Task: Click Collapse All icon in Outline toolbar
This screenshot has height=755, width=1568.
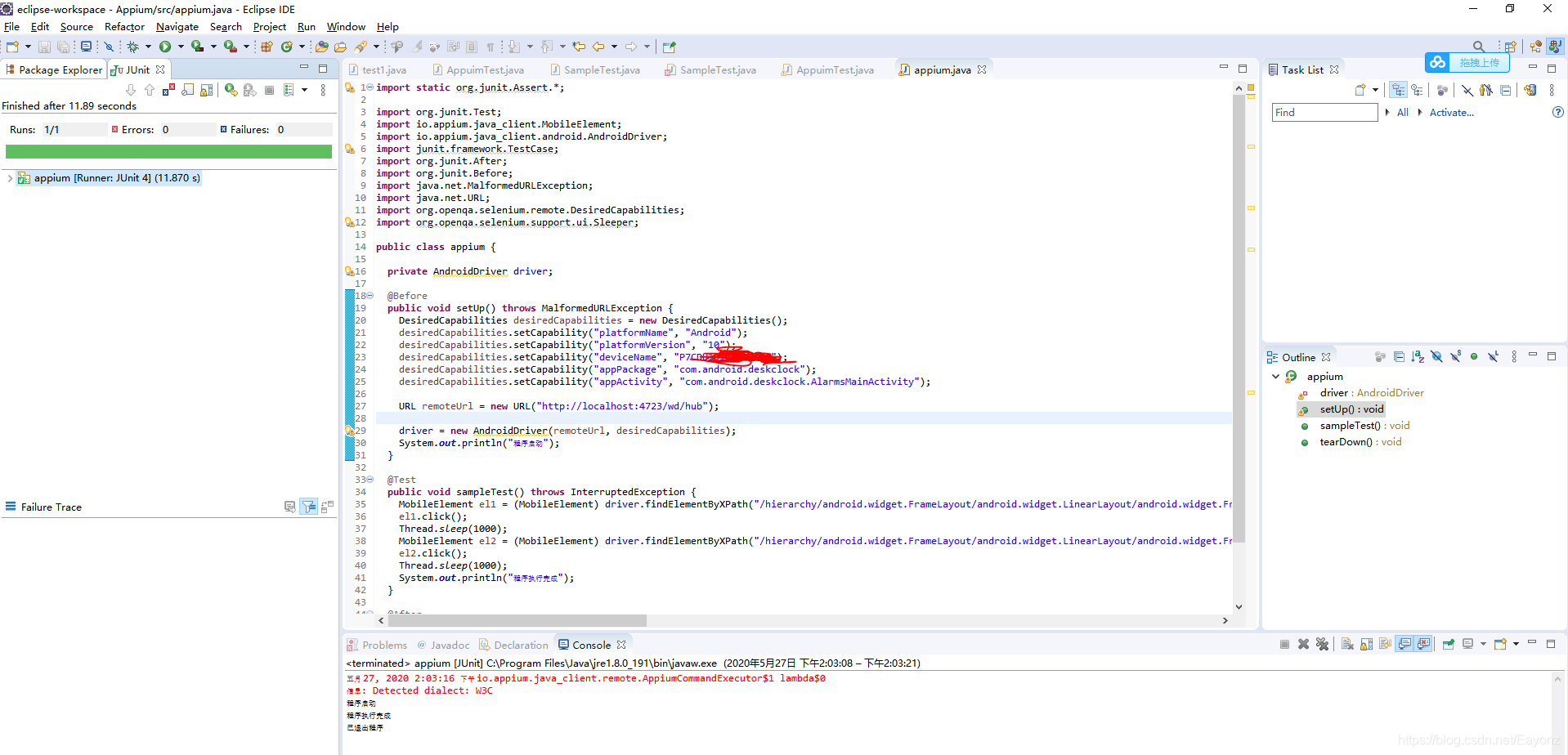Action: point(1400,356)
